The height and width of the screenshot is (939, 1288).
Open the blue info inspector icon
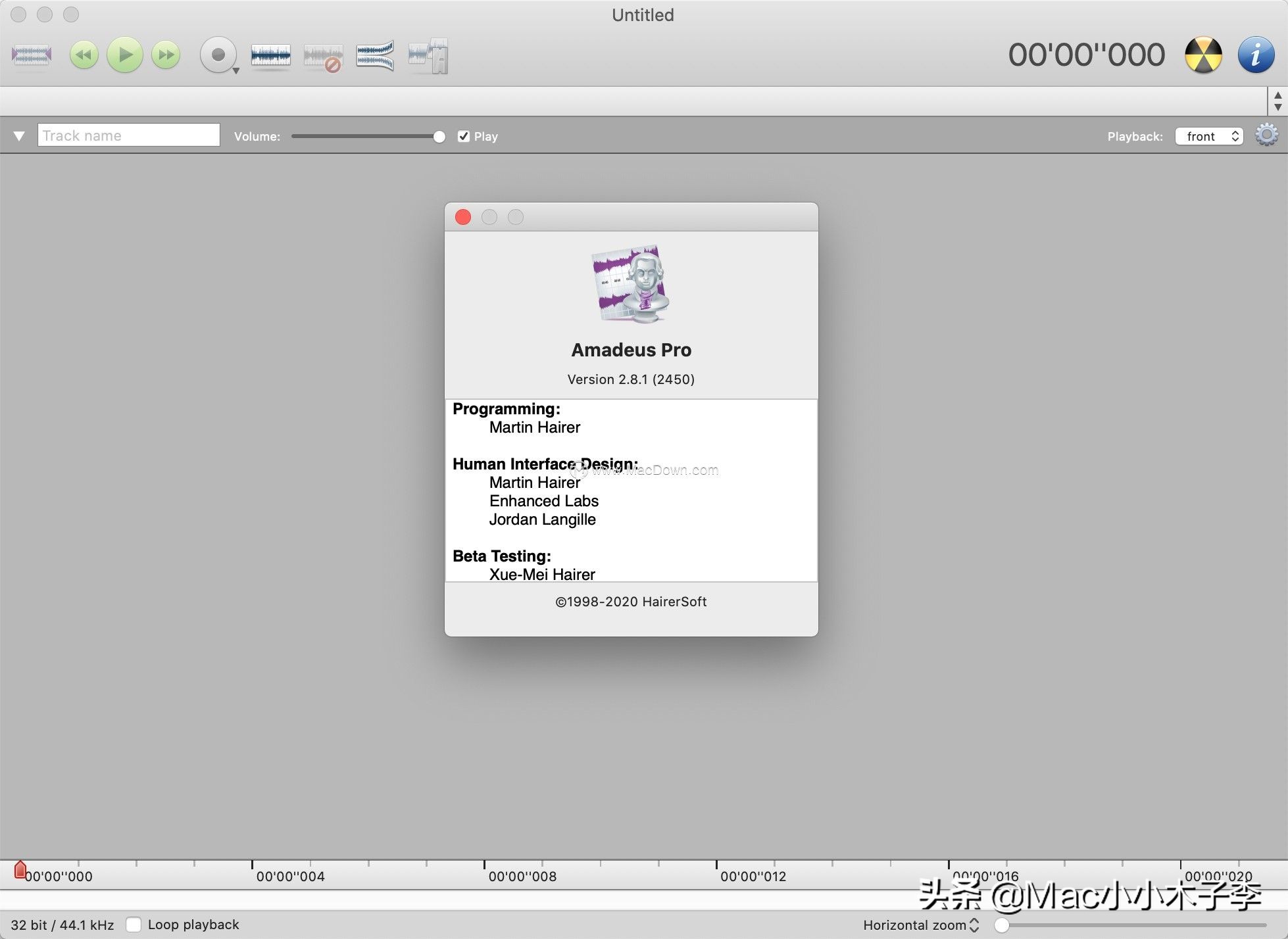(x=1255, y=55)
